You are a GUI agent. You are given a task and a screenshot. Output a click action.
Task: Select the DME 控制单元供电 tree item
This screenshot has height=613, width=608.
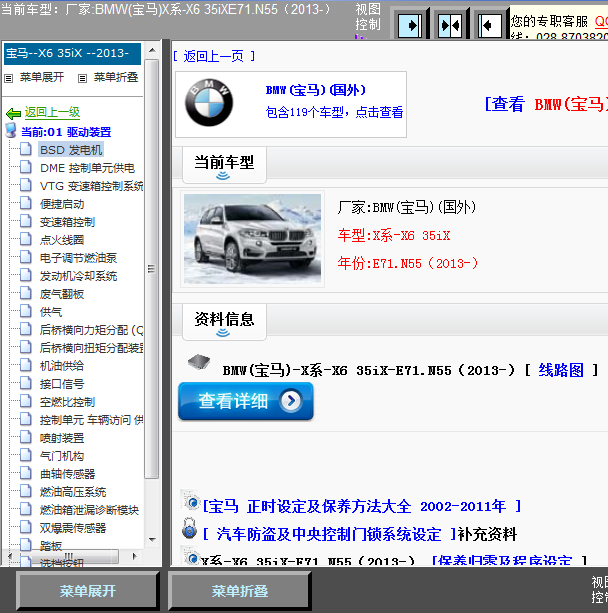tap(87, 168)
